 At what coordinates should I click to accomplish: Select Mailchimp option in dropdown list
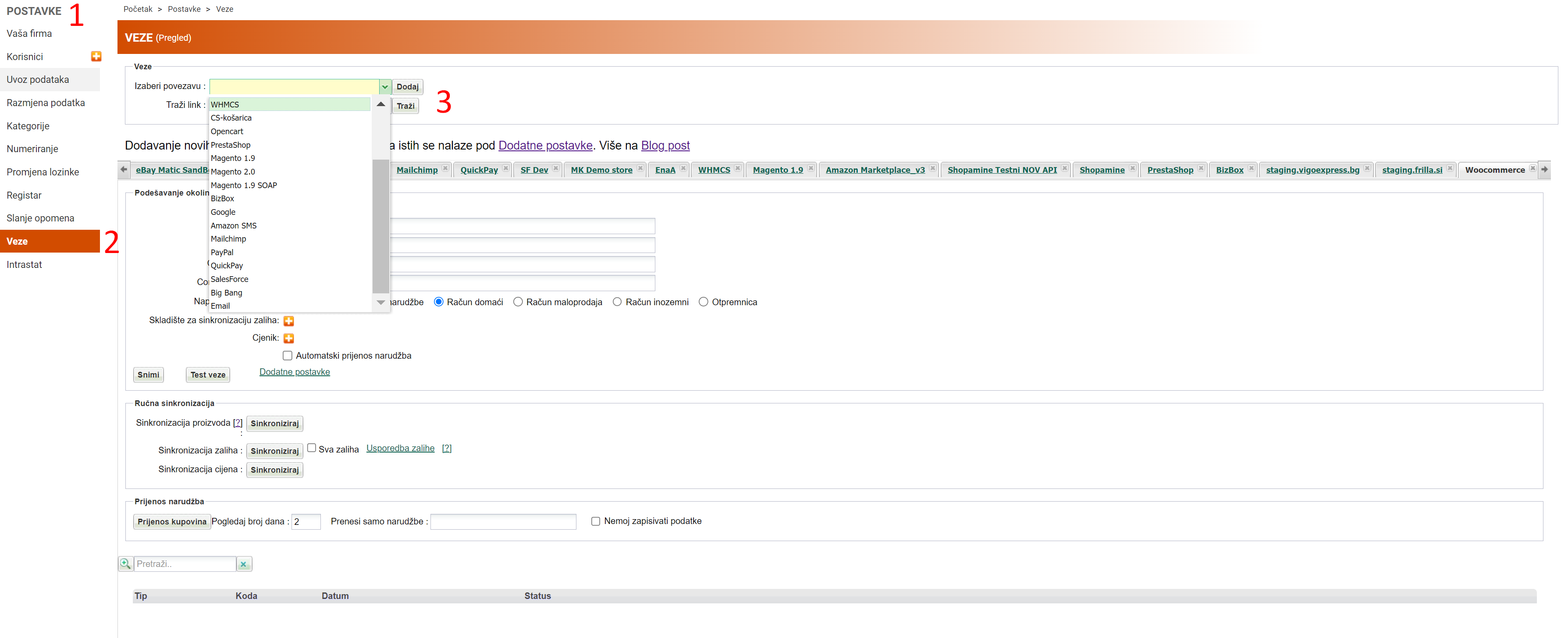point(228,239)
